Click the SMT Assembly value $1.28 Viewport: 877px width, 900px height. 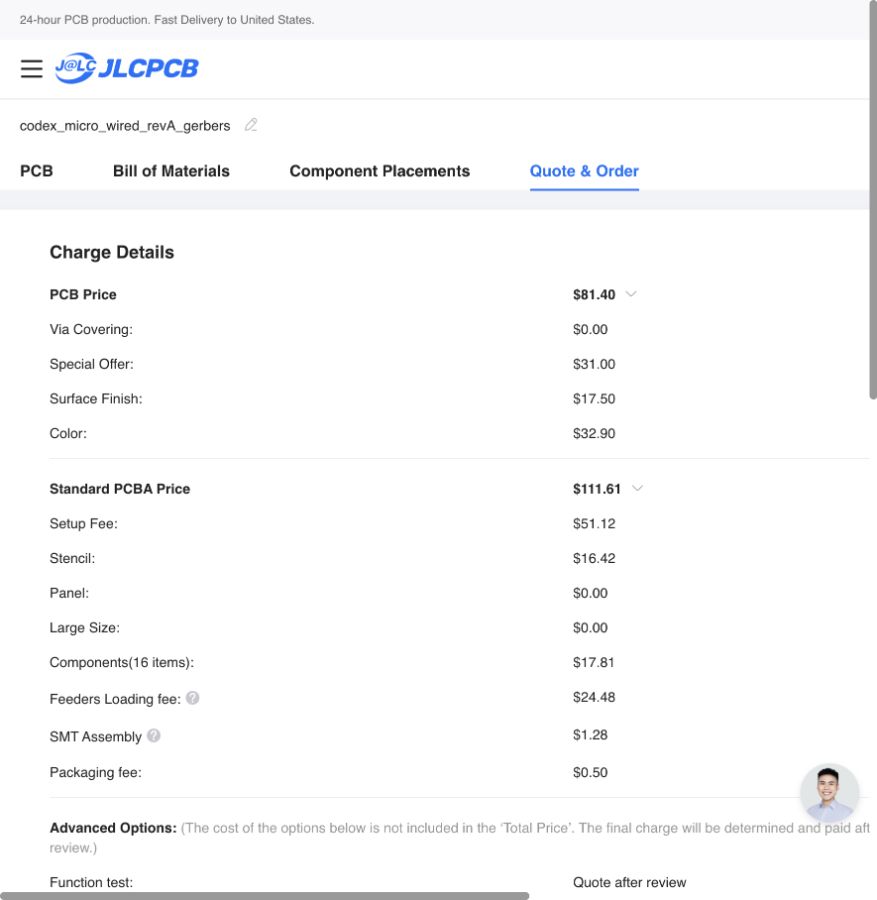pos(590,735)
